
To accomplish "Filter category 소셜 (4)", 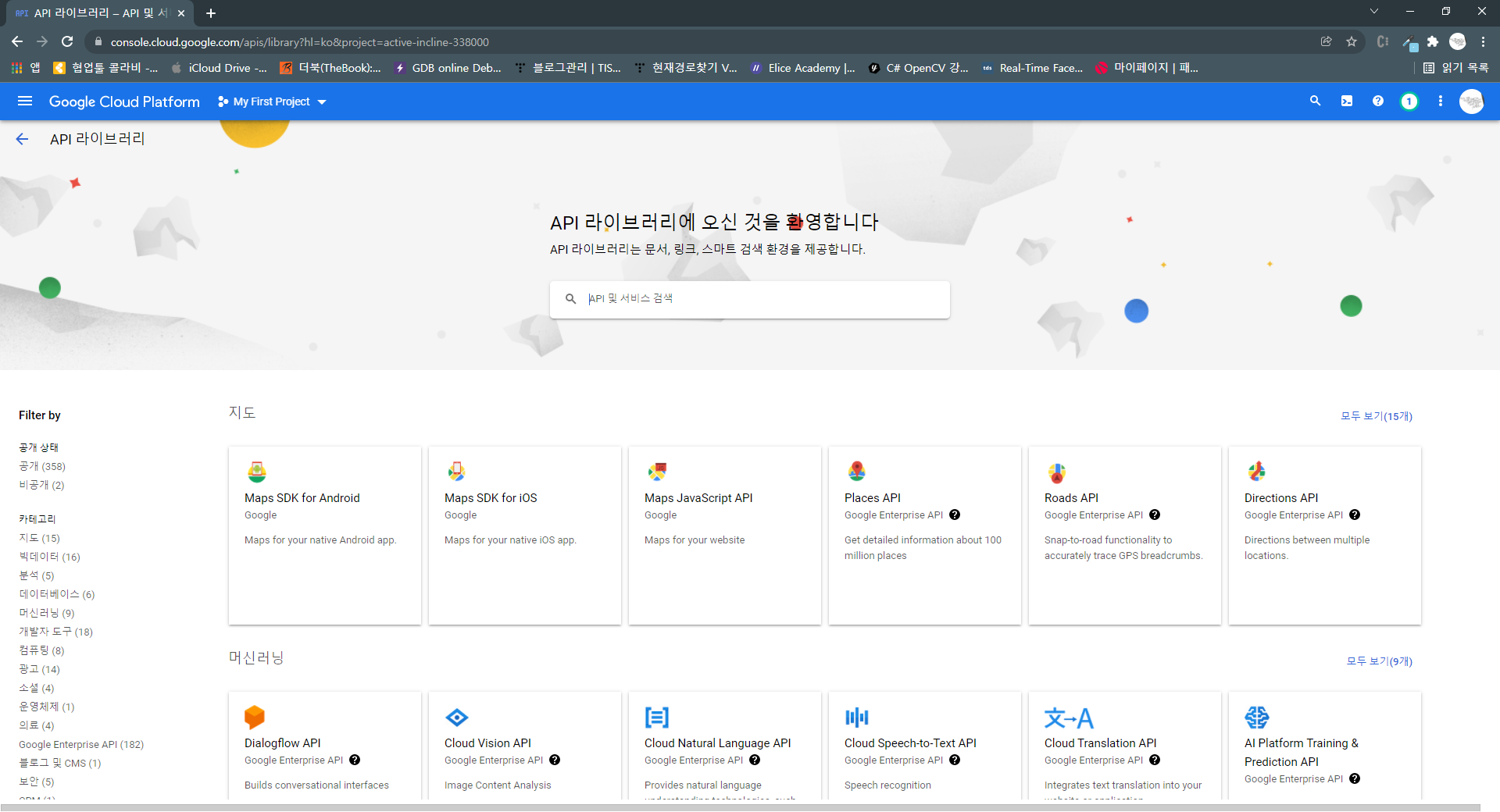I will (37, 688).
